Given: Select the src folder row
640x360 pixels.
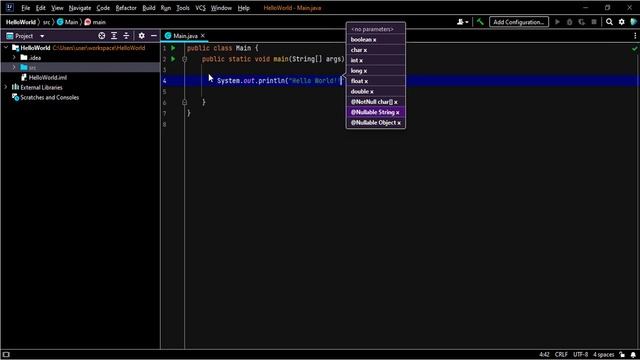Looking at the screenshot, I should coord(80,67).
